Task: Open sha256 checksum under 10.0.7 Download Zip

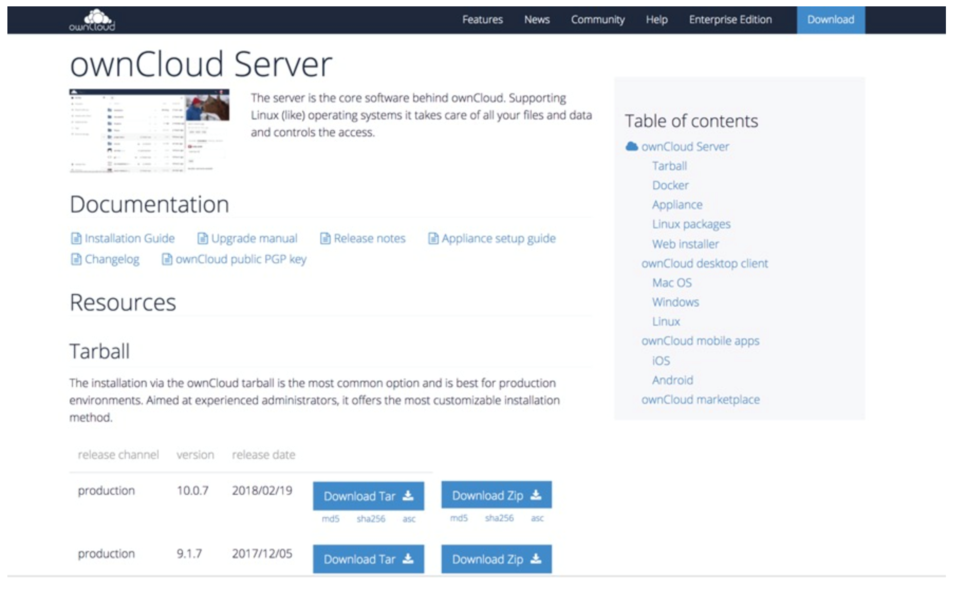Action: pos(499,518)
